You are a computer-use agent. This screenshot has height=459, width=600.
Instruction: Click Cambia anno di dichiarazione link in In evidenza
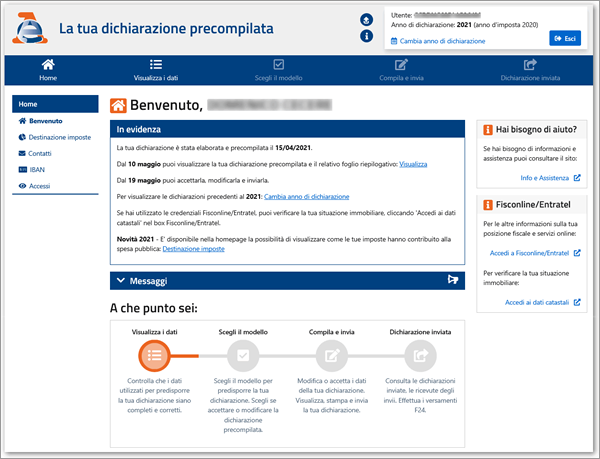point(307,197)
